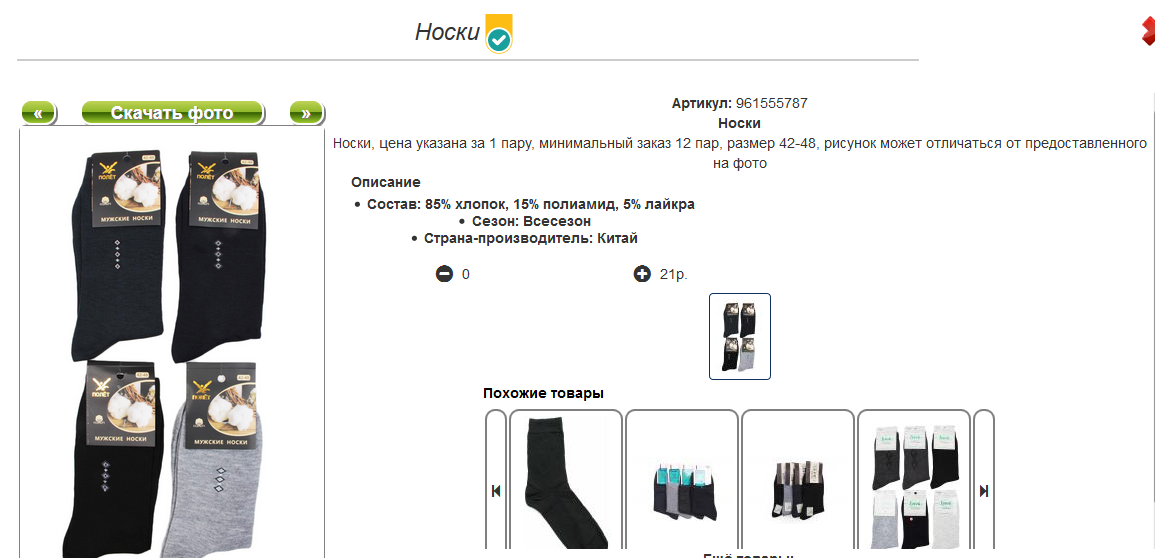Open the single black sock similar product
This screenshot has width=1155, height=558.
566,480
